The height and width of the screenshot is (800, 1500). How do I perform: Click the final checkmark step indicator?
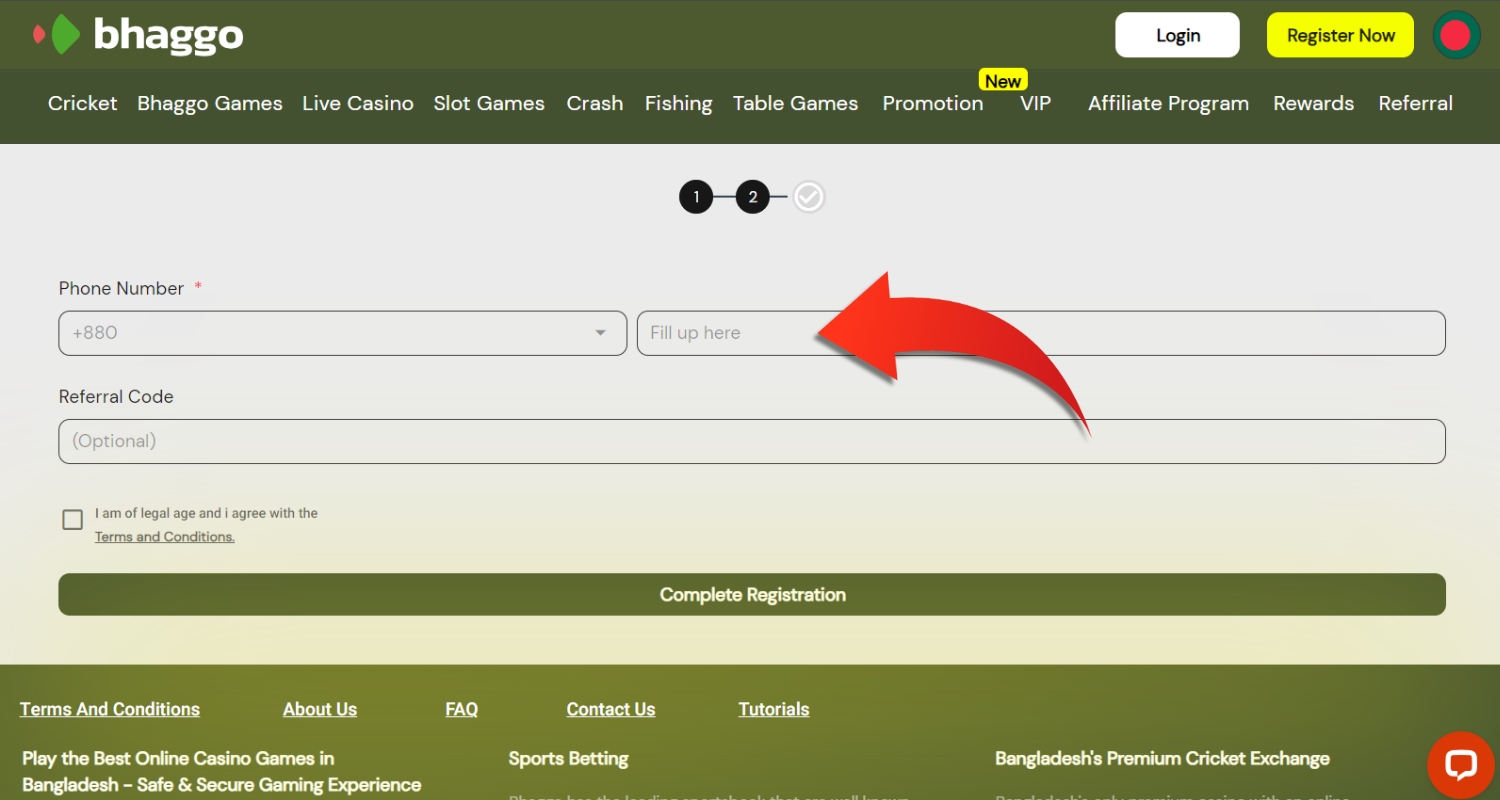[809, 197]
